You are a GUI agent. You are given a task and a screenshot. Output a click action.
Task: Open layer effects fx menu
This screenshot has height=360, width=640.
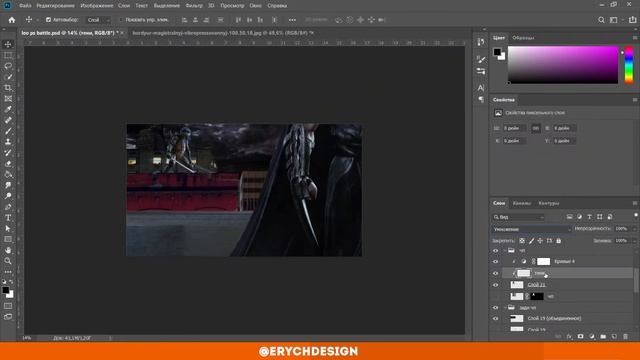569,336
